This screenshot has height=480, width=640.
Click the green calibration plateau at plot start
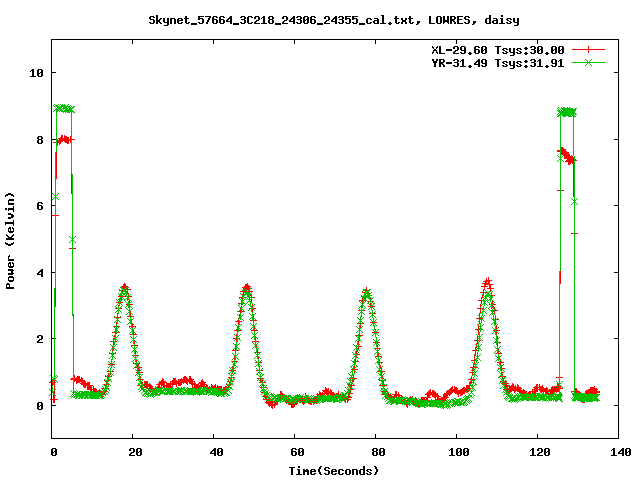click(x=64, y=109)
